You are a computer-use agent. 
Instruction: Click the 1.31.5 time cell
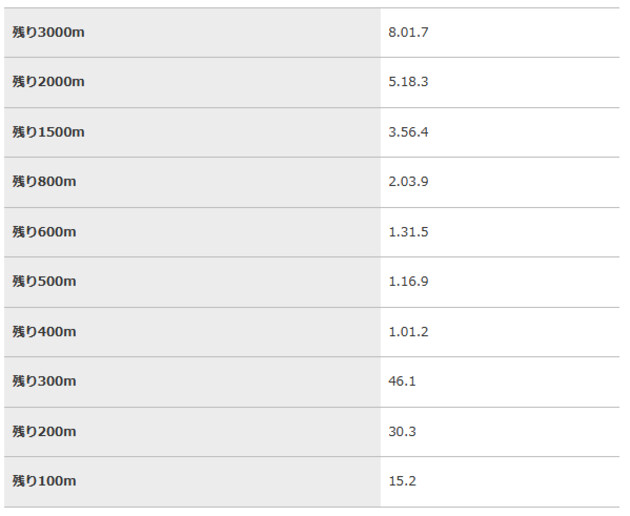(x=408, y=232)
